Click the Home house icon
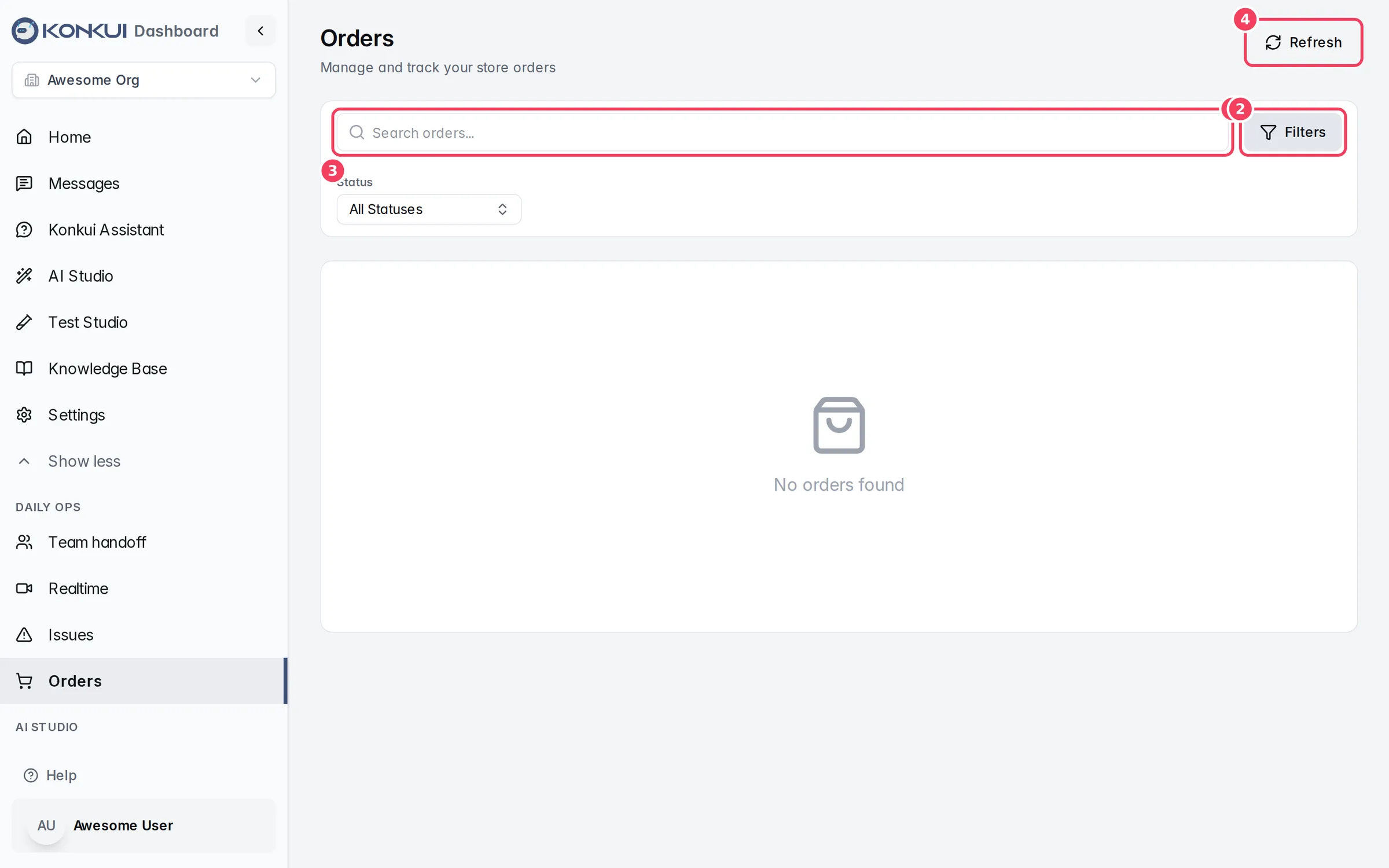Viewport: 1389px width, 868px height. 24,137
